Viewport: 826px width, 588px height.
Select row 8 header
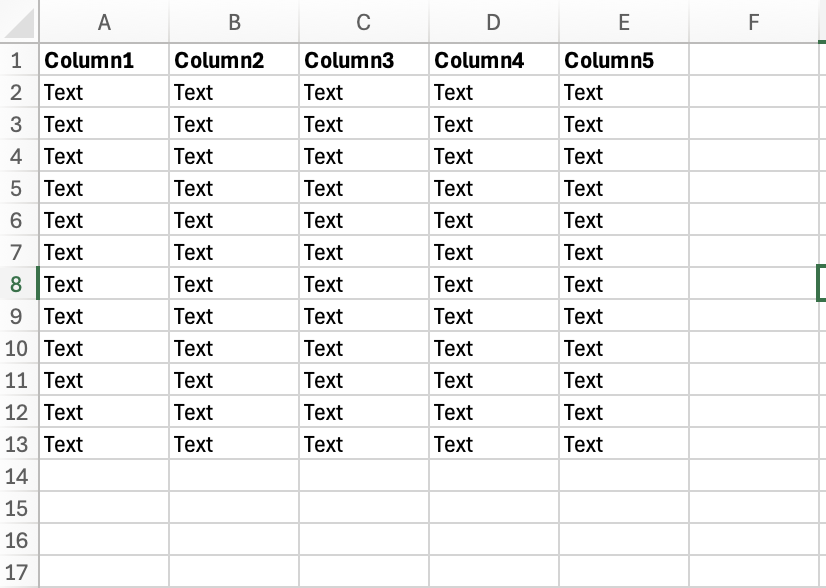click(19, 283)
